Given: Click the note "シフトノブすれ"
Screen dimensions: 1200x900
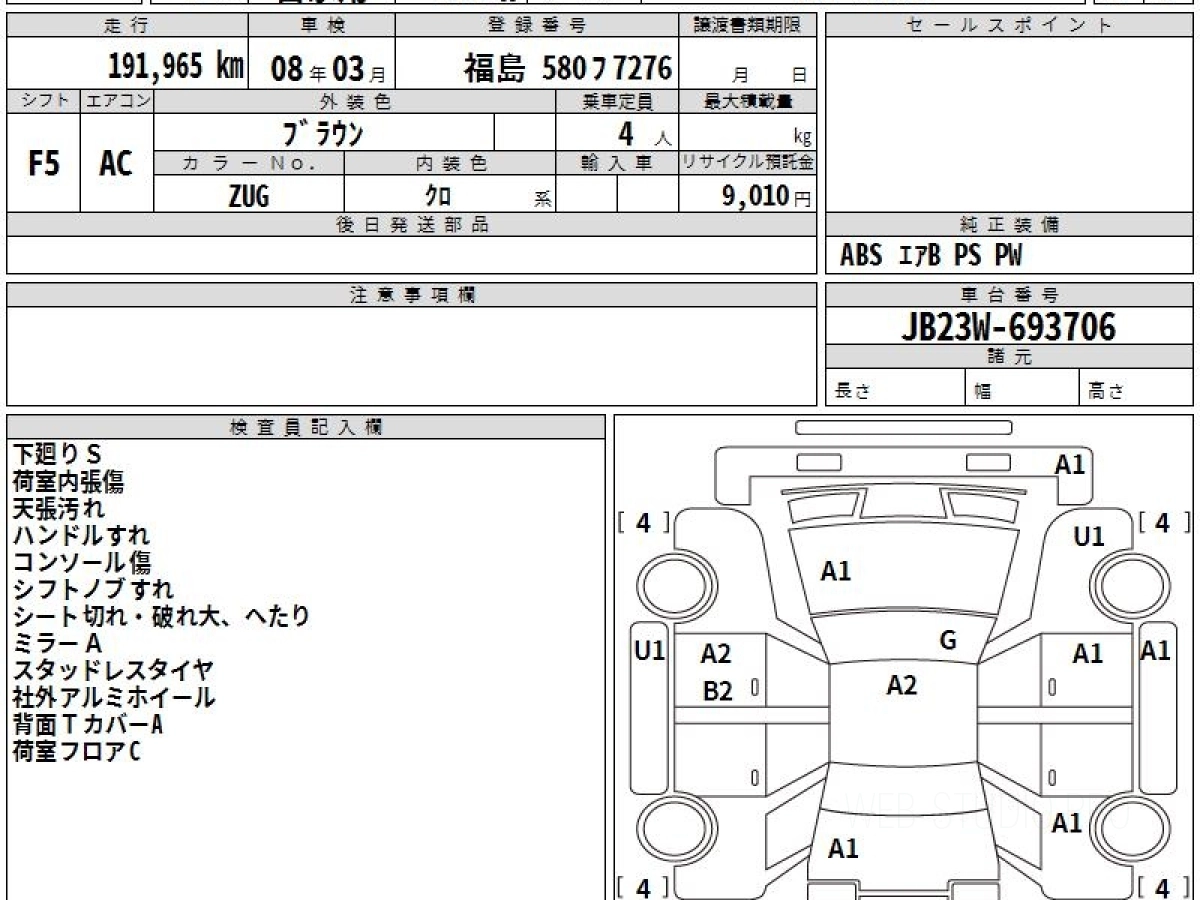Looking at the screenshot, I should (x=93, y=590).
